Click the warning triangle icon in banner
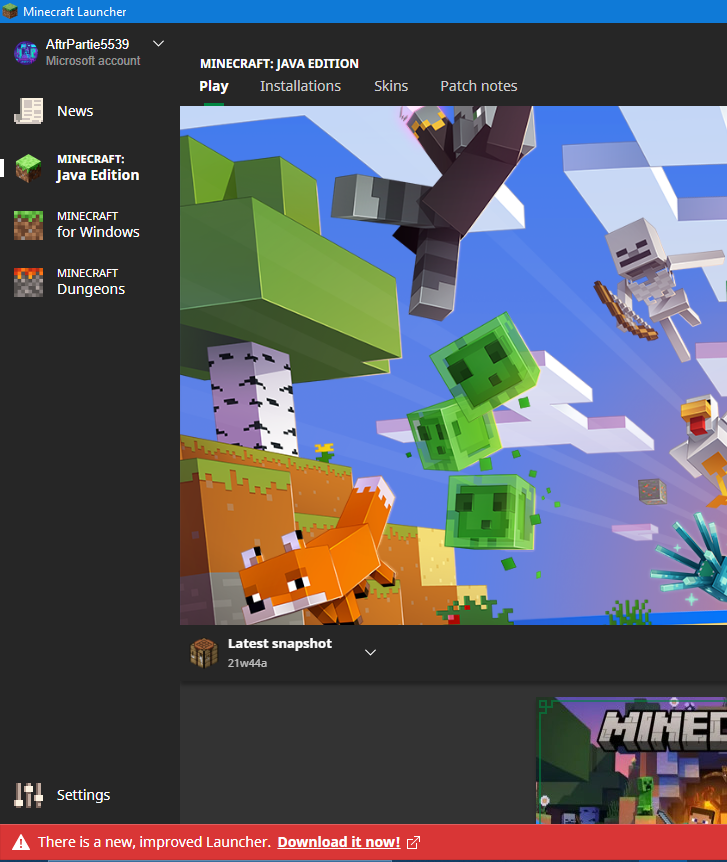The image size is (727, 862). (x=21, y=842)
